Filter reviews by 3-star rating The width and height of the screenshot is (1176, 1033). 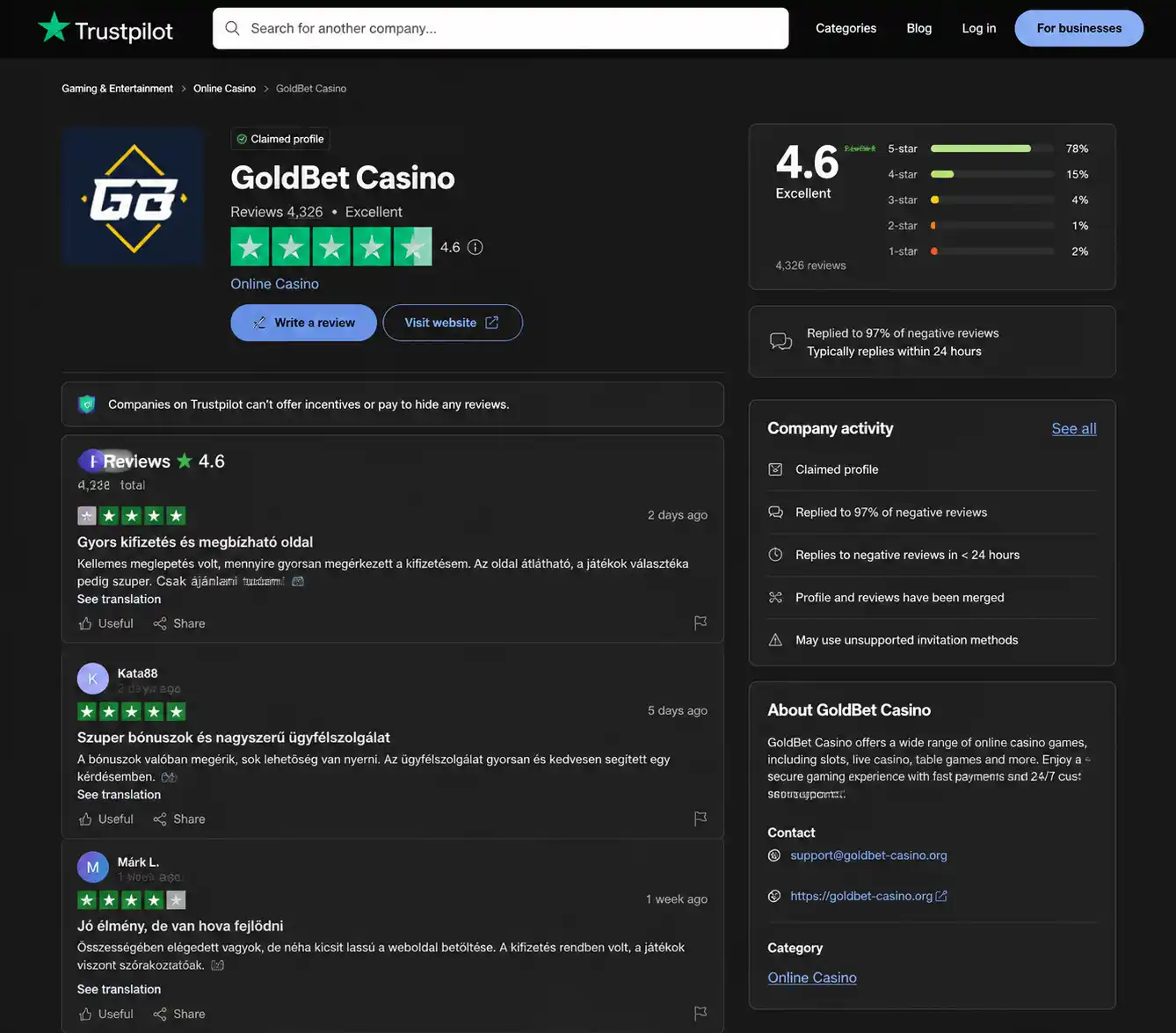[988, 200]
